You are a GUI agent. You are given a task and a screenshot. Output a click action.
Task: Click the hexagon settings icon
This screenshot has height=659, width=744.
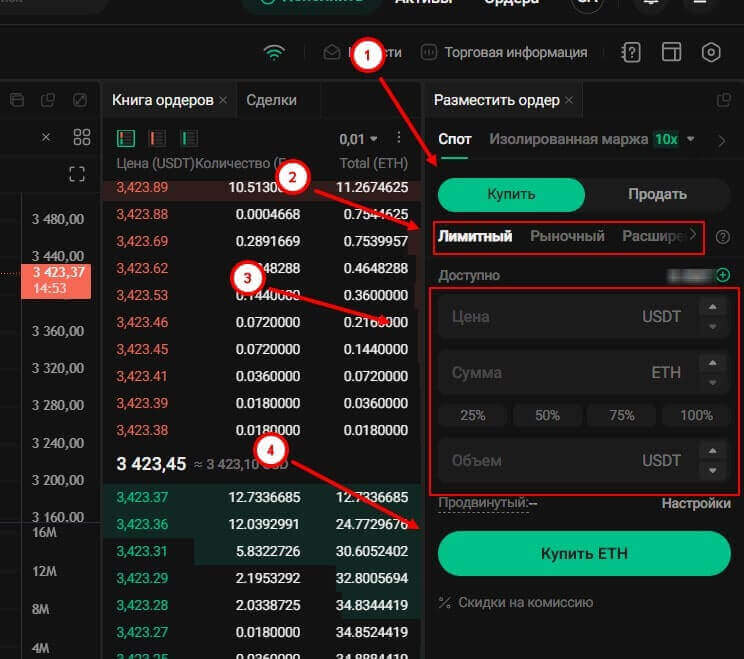711,52
